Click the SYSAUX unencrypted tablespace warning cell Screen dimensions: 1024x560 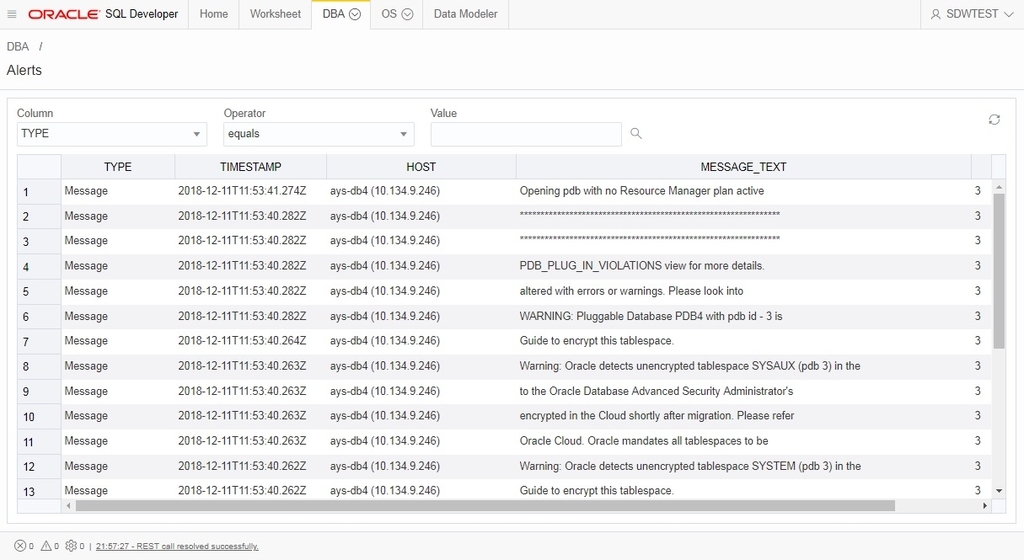[743, 366]
